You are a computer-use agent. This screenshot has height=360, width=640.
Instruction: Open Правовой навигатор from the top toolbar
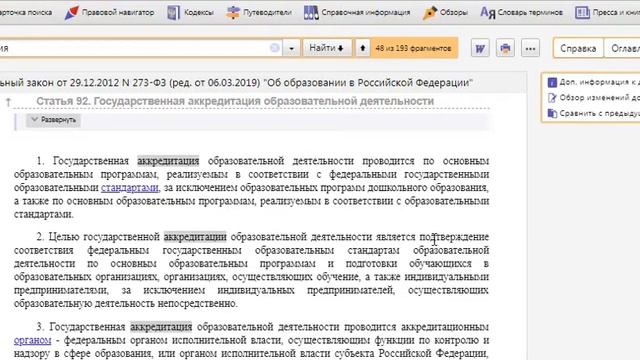109,13
